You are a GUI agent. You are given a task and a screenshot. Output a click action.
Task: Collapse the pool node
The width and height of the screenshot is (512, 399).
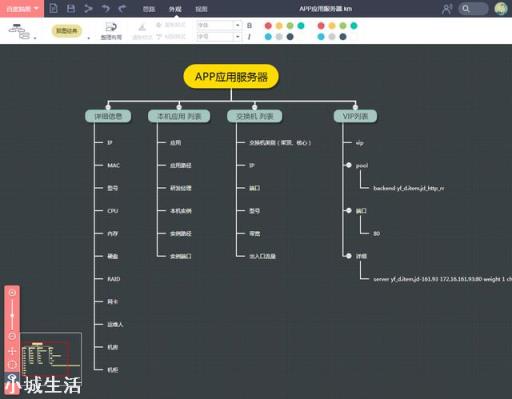click(x=349, y=165)
